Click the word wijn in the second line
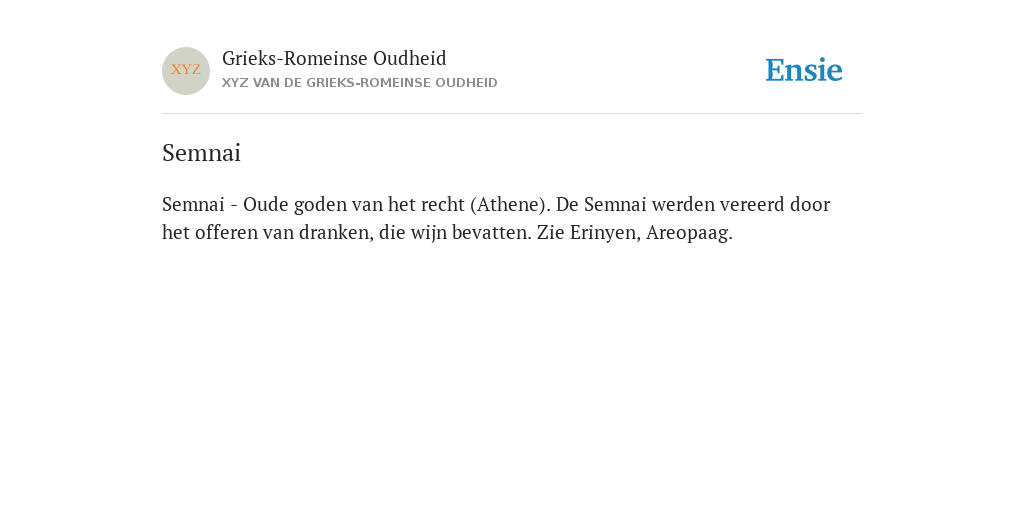The height and width of the screenshot is (512, 1024). click(x=428, y=232)
